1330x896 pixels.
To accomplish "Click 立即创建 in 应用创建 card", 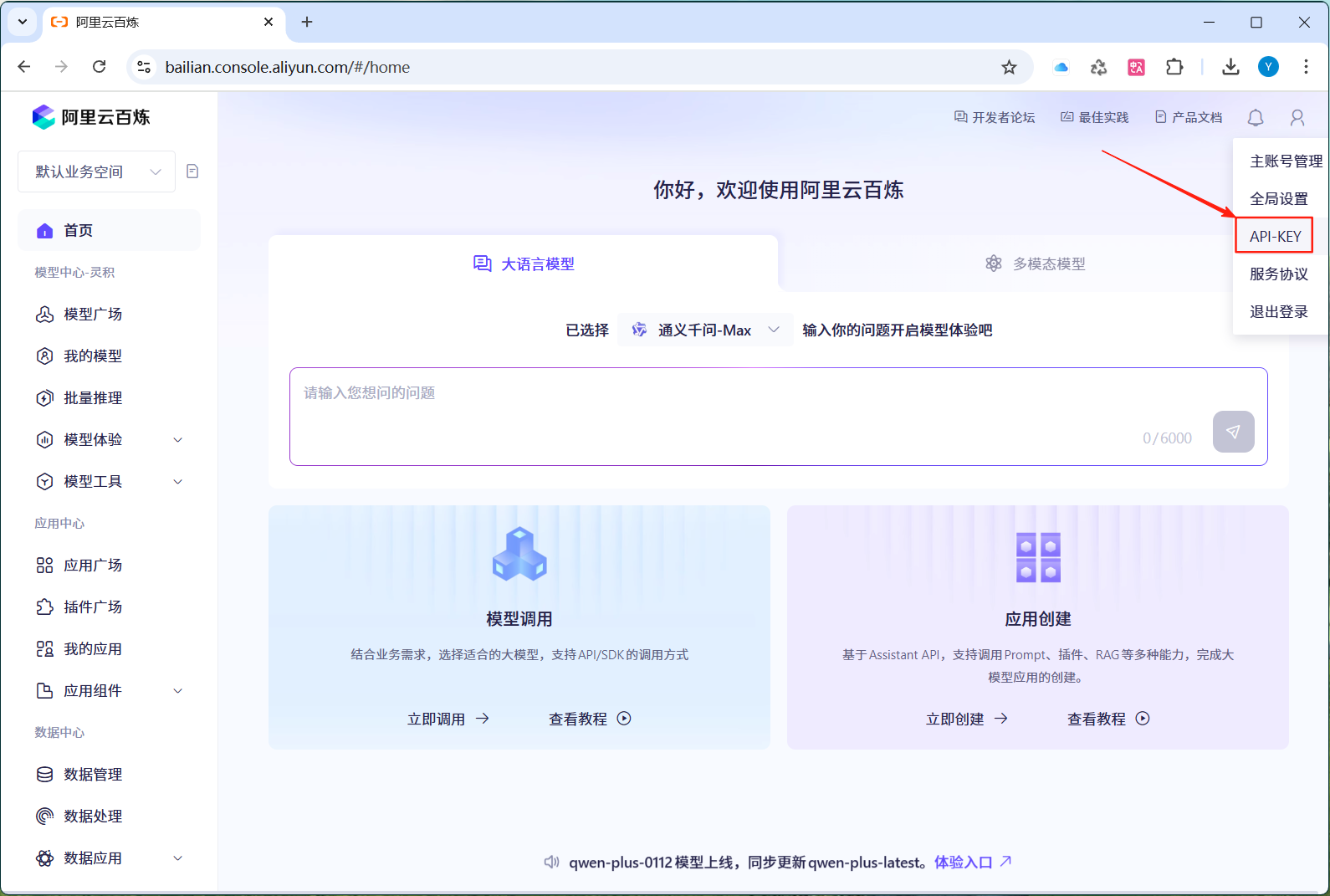I will [967, 719].
